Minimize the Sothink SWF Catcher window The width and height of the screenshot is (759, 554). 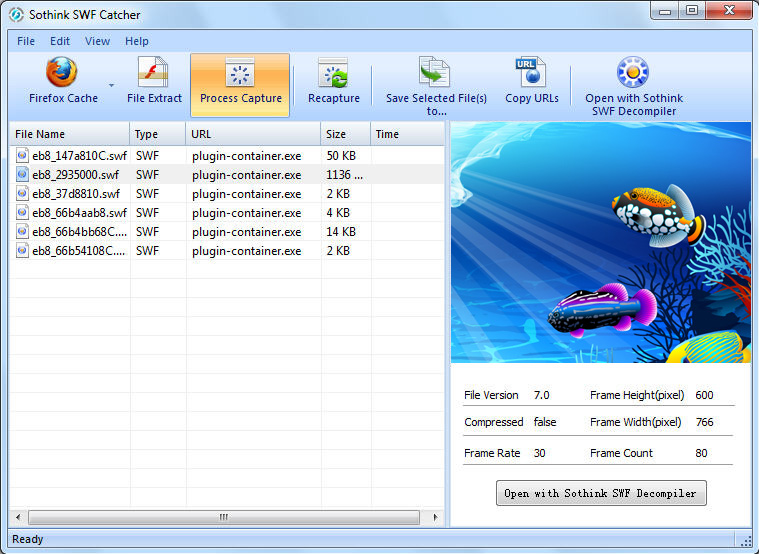pos(665,11)
